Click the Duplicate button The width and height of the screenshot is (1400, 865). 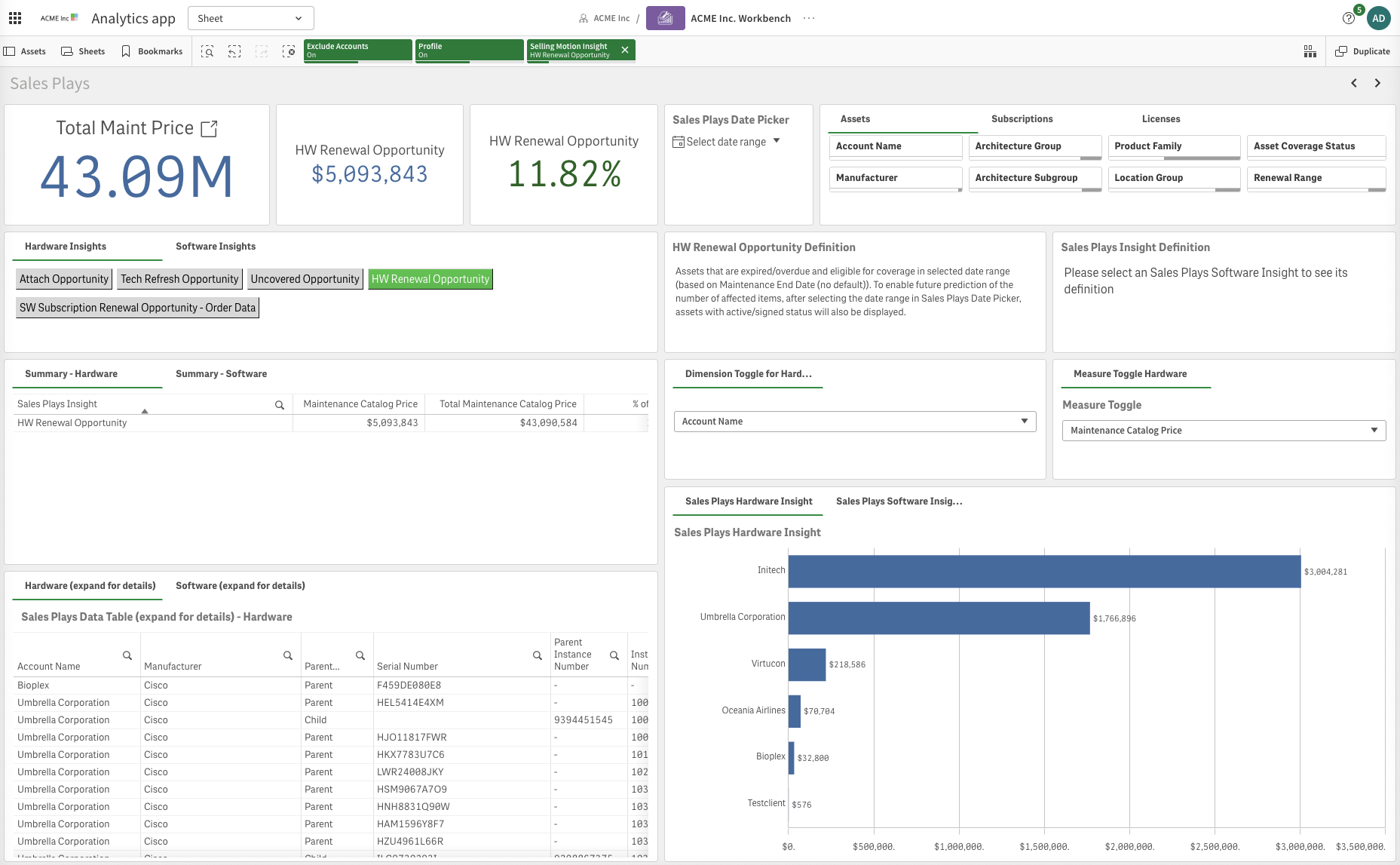click(1362, 51)
